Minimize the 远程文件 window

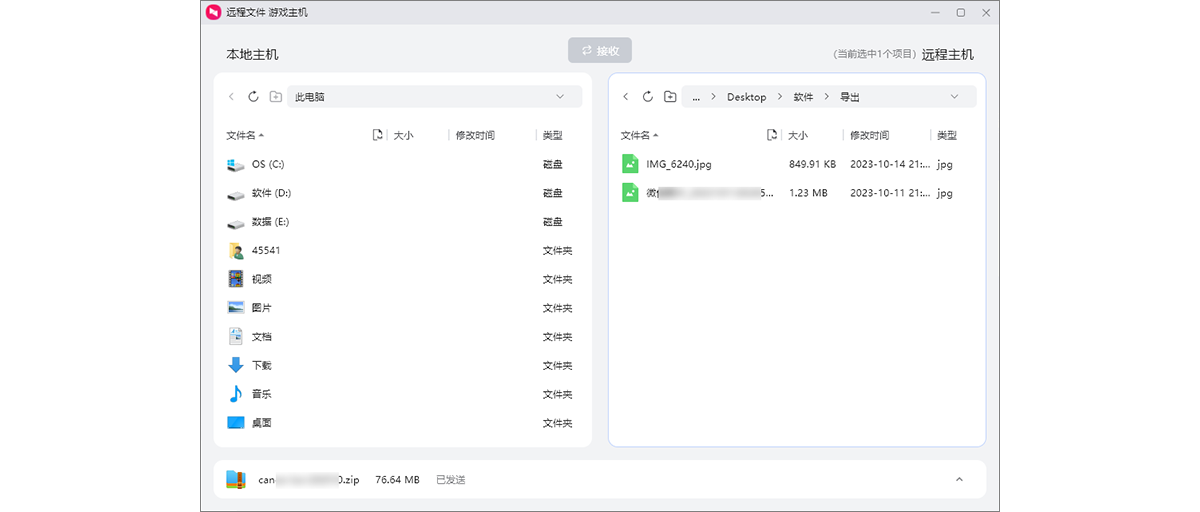point(934,12)
